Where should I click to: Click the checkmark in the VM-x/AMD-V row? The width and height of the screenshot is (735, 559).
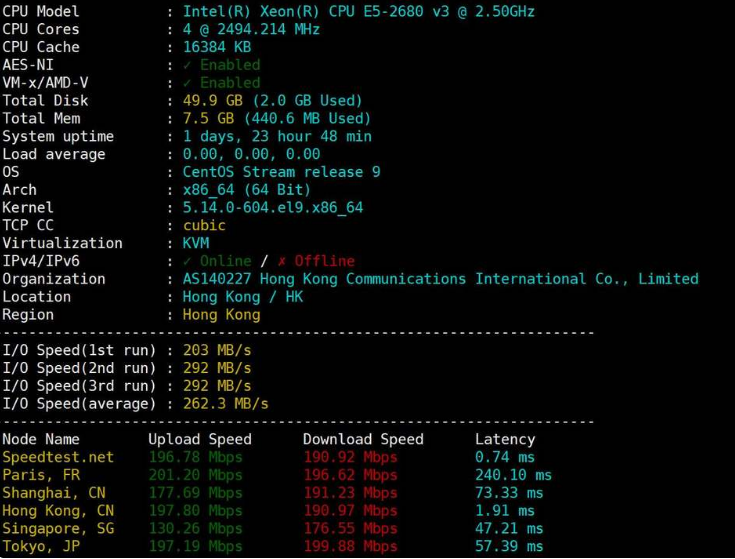coord(187,83)
